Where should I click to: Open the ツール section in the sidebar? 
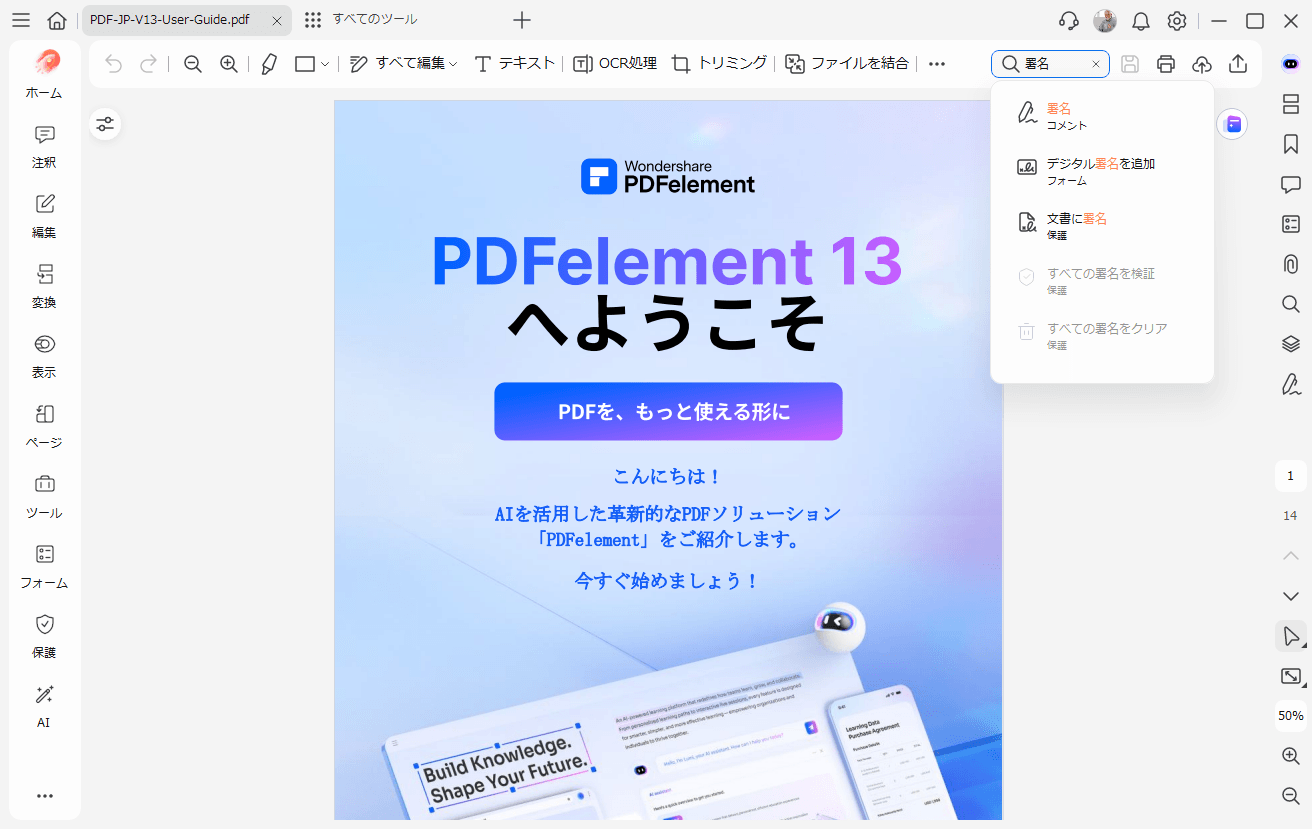pyautogui.click(x=44, y=496)
